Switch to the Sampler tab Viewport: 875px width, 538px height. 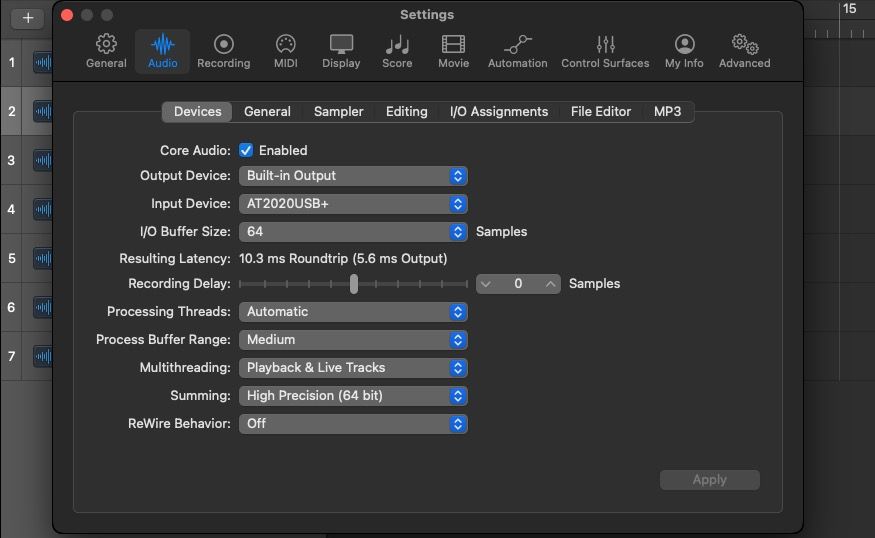tap(338, 112)
